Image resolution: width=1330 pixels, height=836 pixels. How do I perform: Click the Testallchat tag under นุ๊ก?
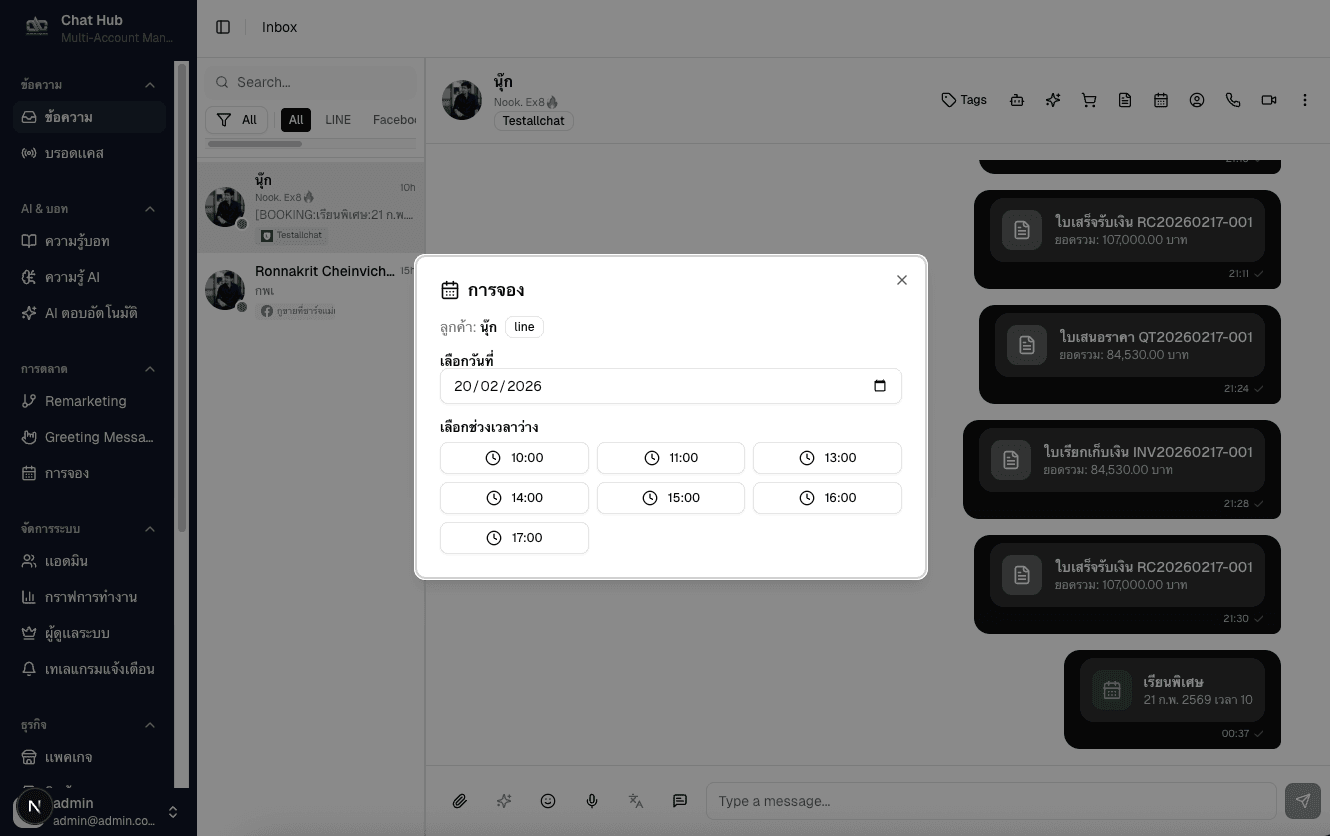pyautogui.click(x=533, y=121)
